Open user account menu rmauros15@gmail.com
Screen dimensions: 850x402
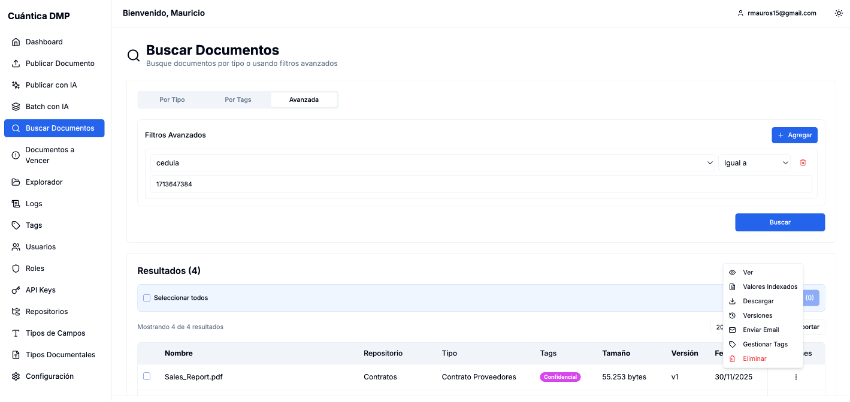[776, 13]
